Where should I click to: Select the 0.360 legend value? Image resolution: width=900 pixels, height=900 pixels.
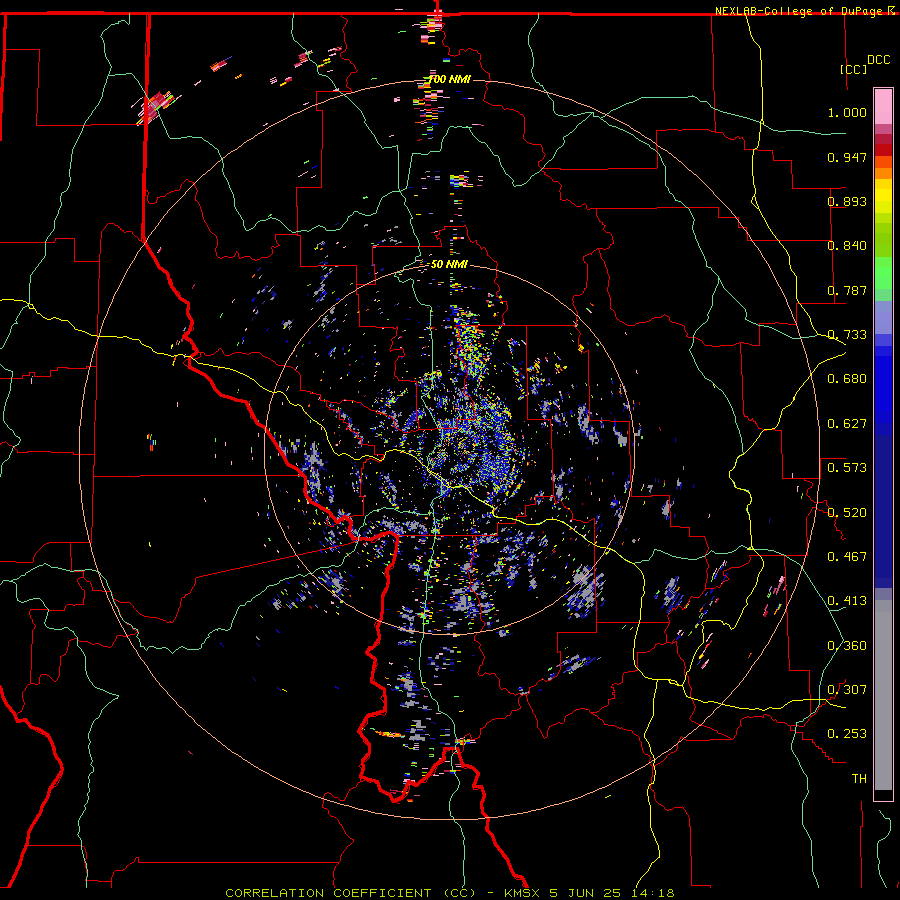tap(847, 646)
